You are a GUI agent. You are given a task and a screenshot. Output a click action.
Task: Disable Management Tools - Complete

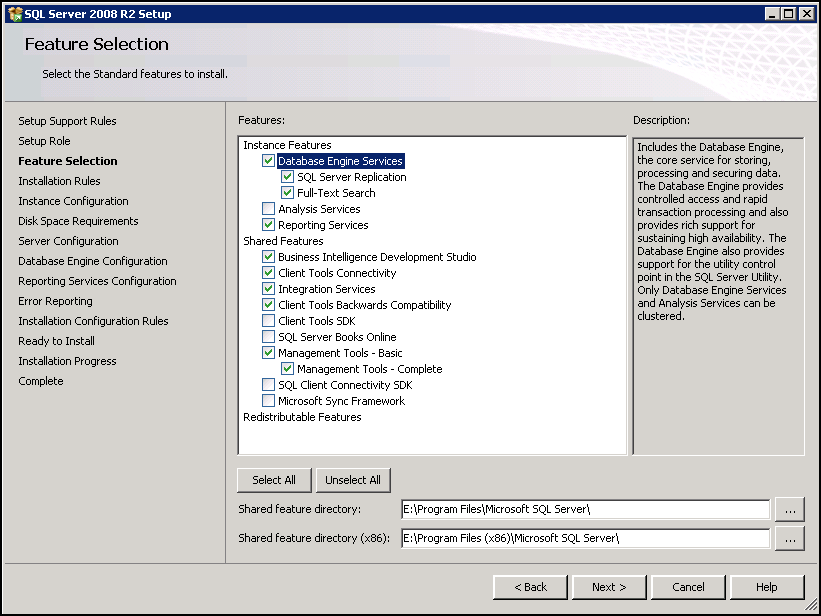pyautogui.click(x=287, y=369)
